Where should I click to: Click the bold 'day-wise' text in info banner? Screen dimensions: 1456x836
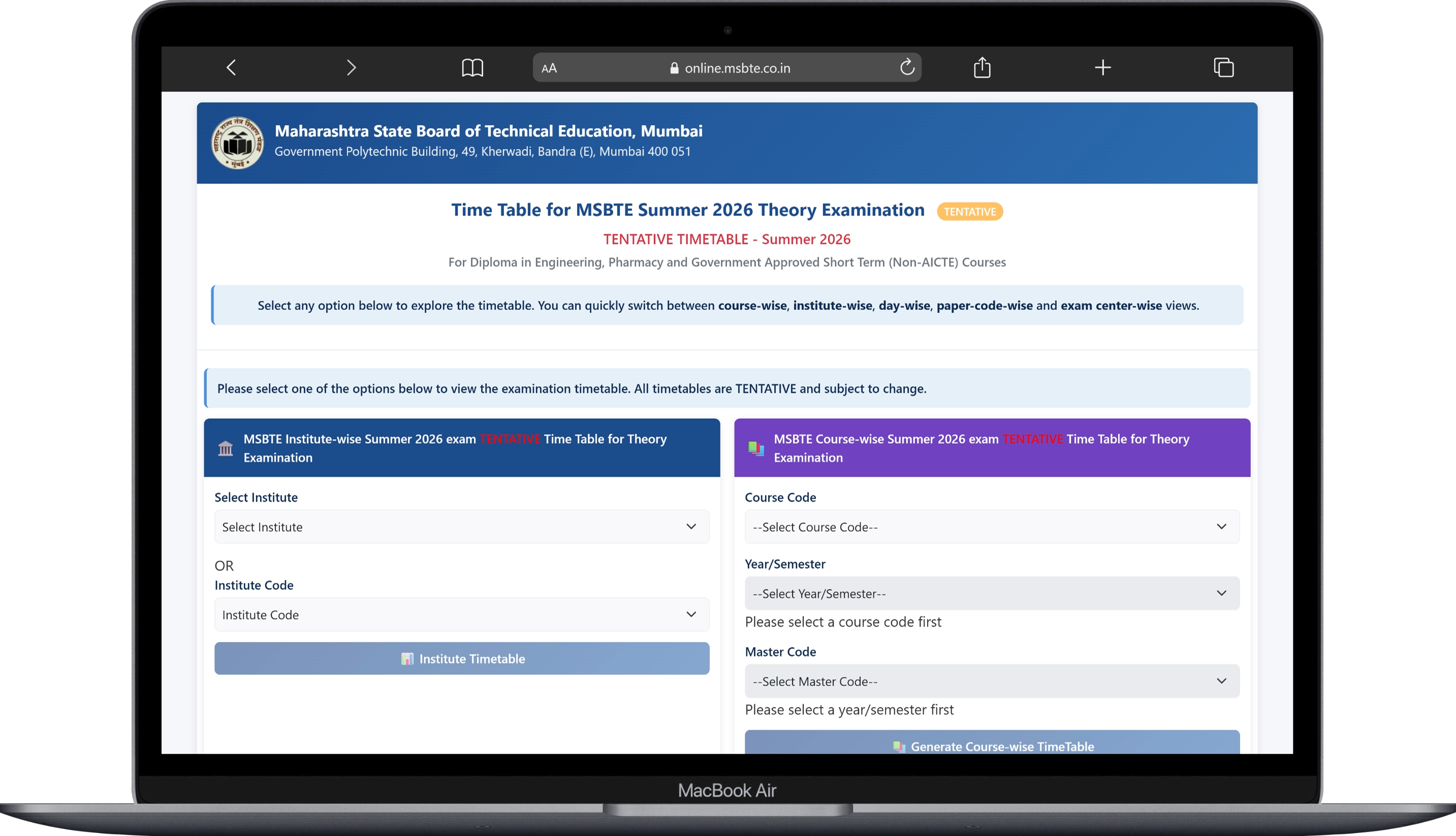[904, 305]
